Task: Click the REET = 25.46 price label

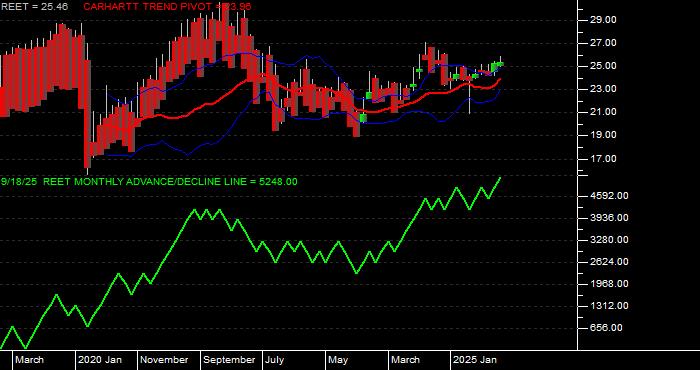Action: [34, 7]
